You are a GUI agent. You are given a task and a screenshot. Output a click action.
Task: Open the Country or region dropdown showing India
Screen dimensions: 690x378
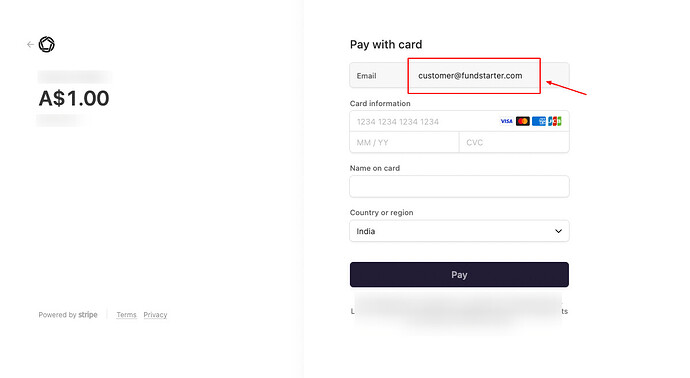[x=459, y=231]
